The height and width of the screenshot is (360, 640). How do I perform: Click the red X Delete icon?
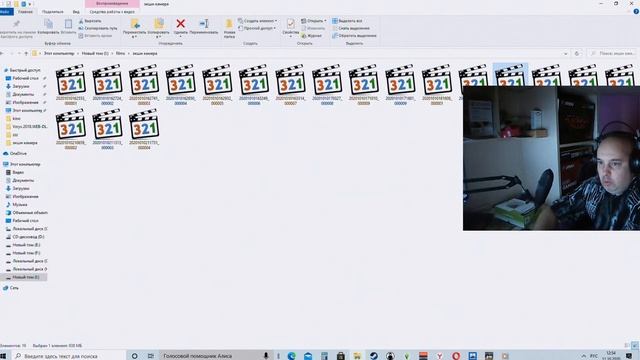click(x=180, y=24)
